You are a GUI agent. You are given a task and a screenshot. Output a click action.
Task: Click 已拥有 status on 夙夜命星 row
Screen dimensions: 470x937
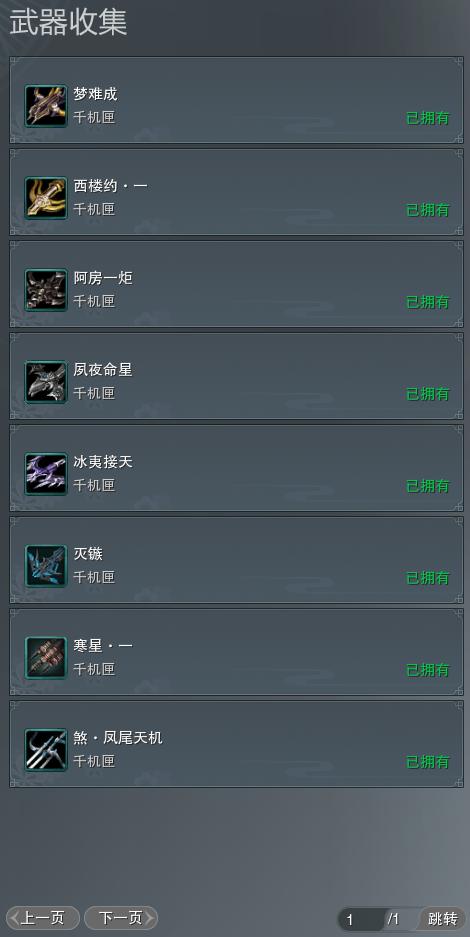tap(428, 394)
